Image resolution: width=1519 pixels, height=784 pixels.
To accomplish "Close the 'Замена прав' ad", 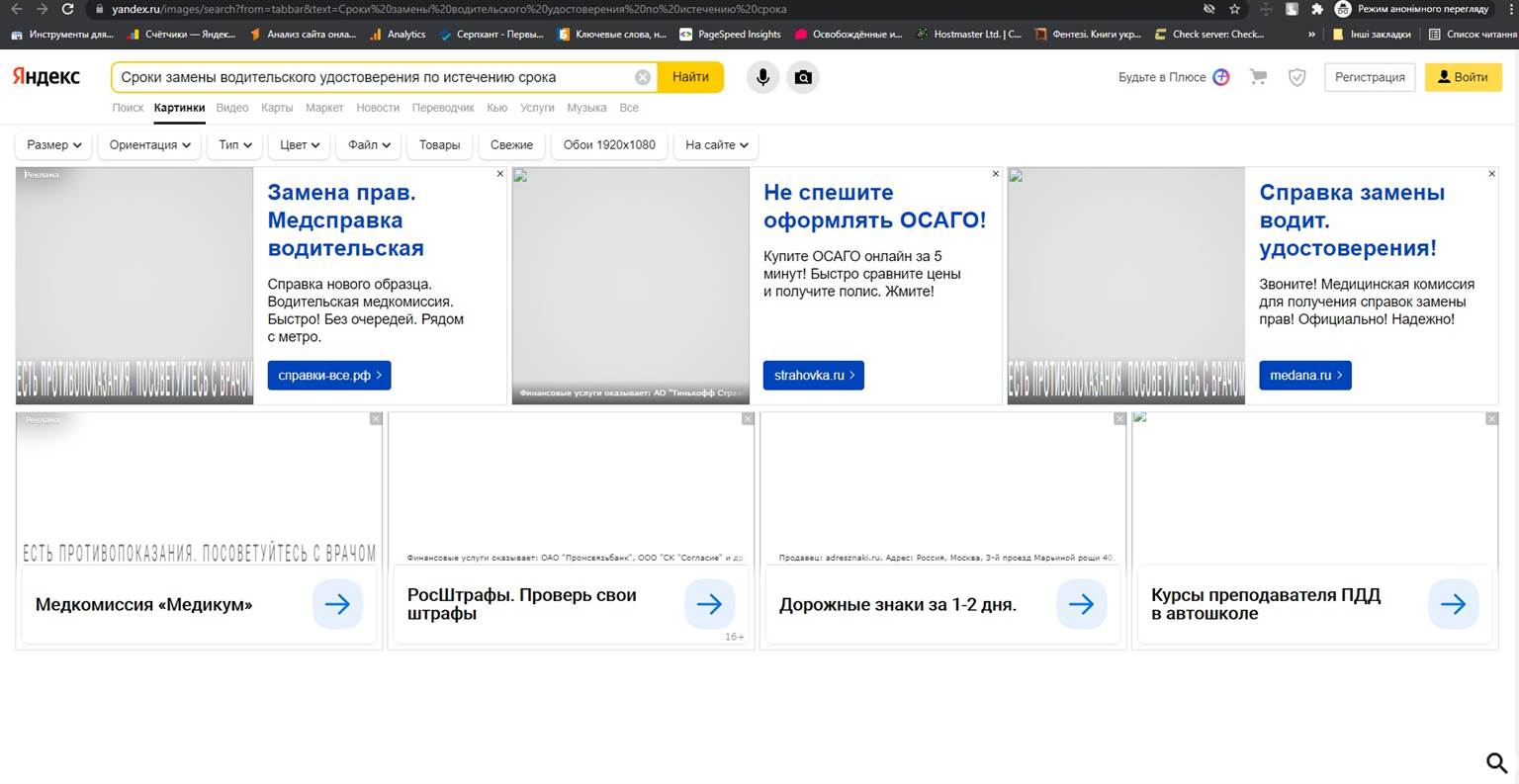I will (500, 174).
